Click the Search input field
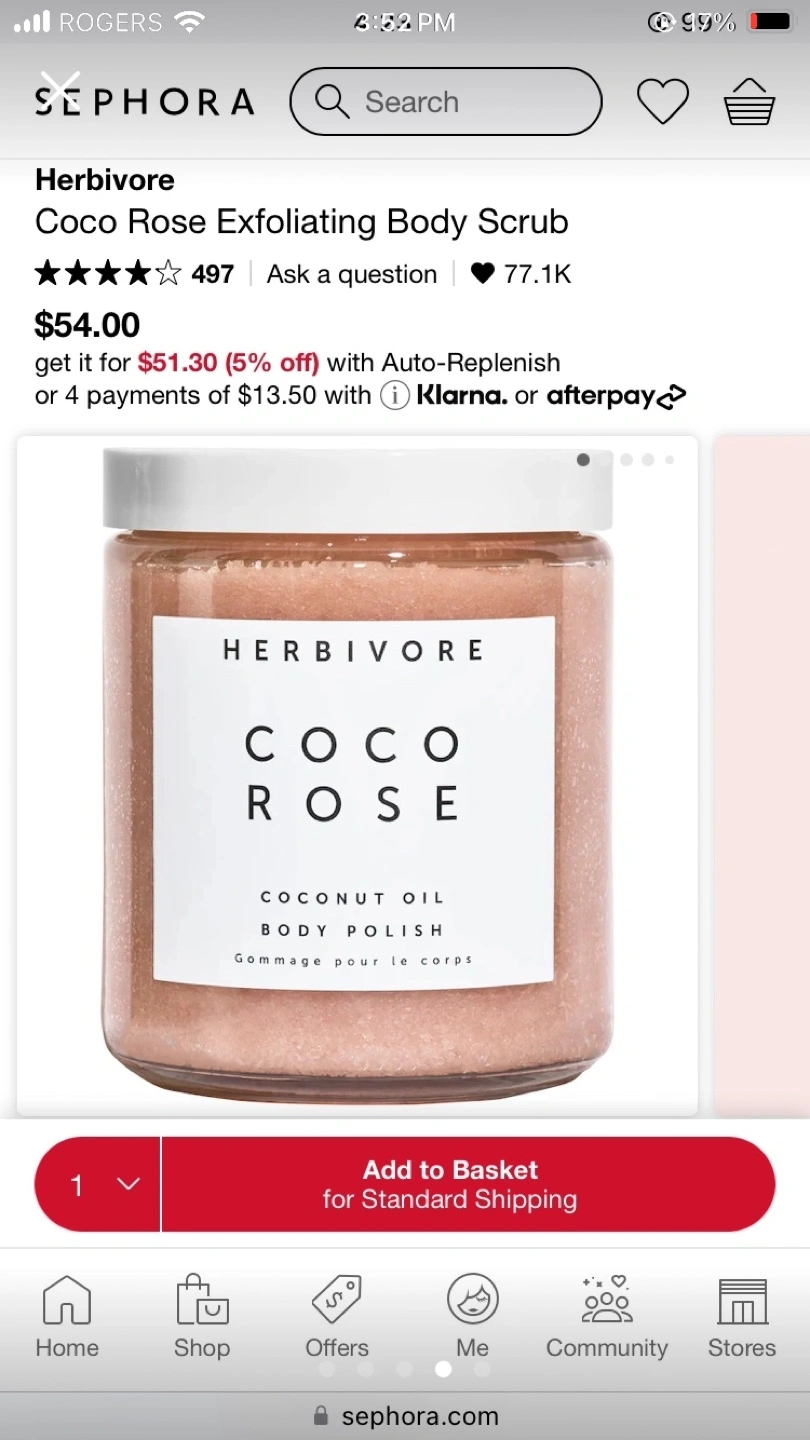 point(446,101)
